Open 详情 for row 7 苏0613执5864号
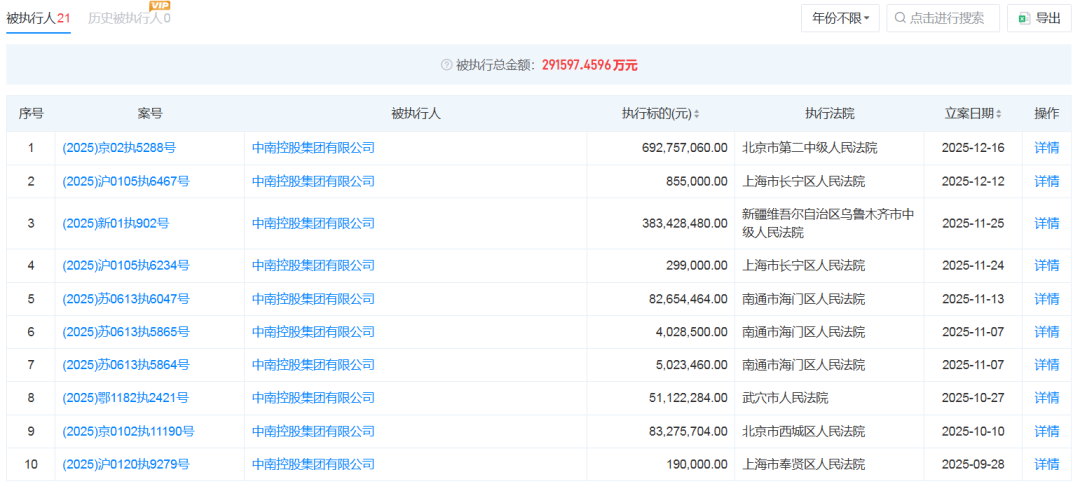The width and height of the screenshot is (1080, 484). [1046, 365]
